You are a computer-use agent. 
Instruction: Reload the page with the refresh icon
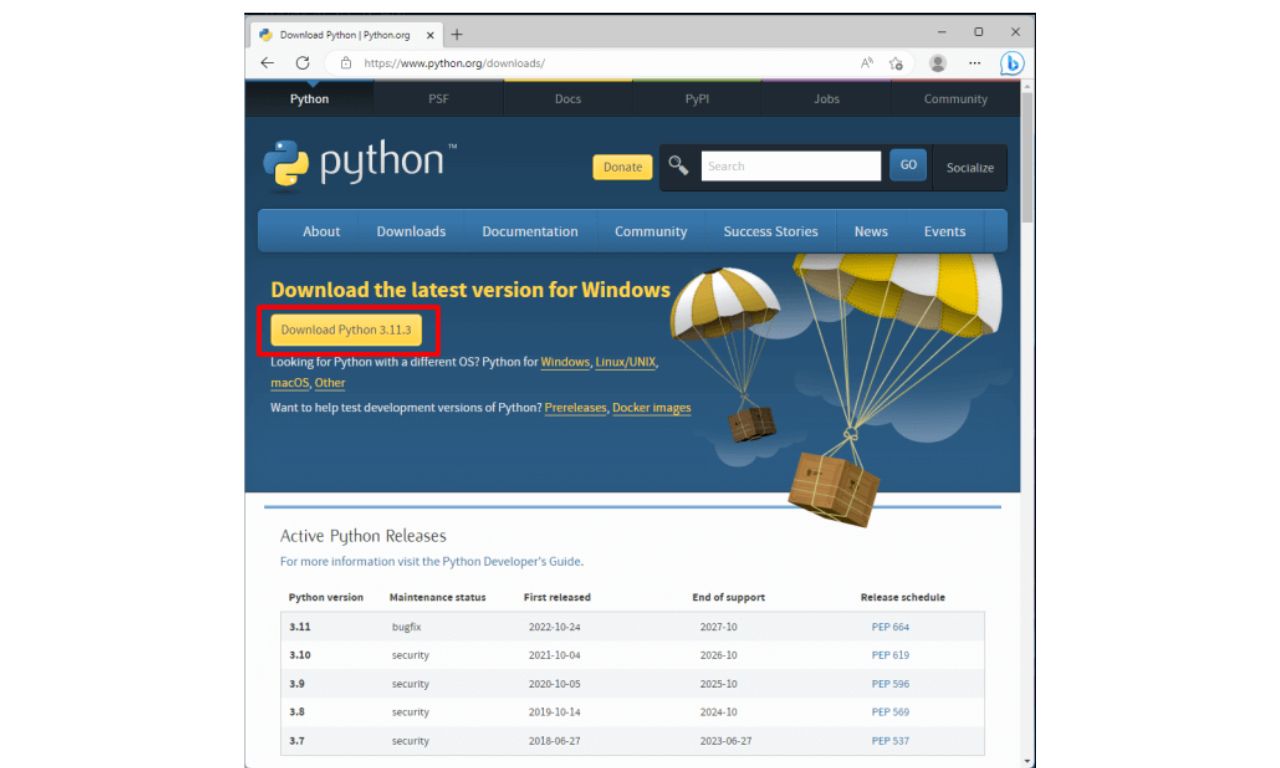tap(303, 63)
